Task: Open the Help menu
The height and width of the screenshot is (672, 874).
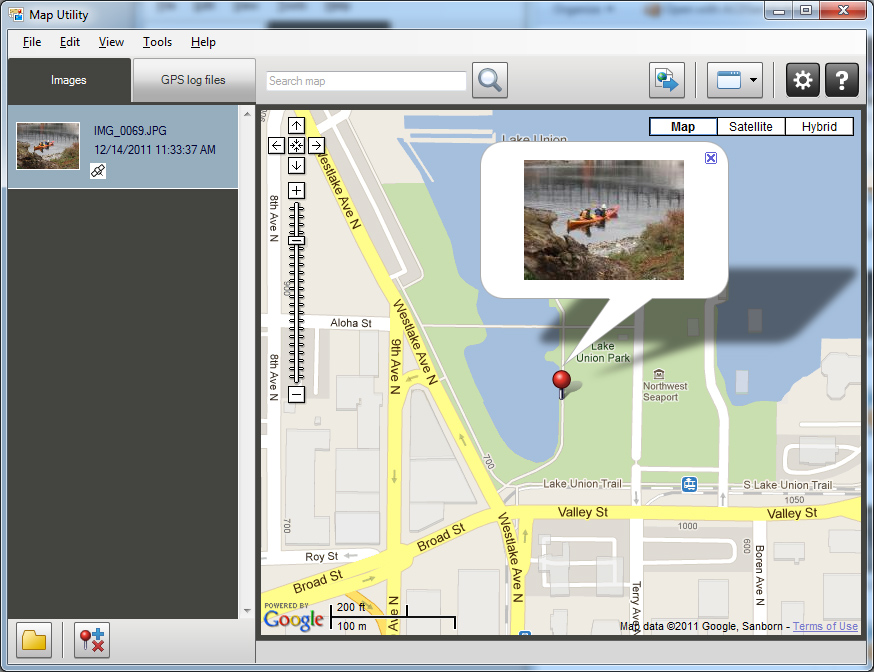Action: (203, 42)
